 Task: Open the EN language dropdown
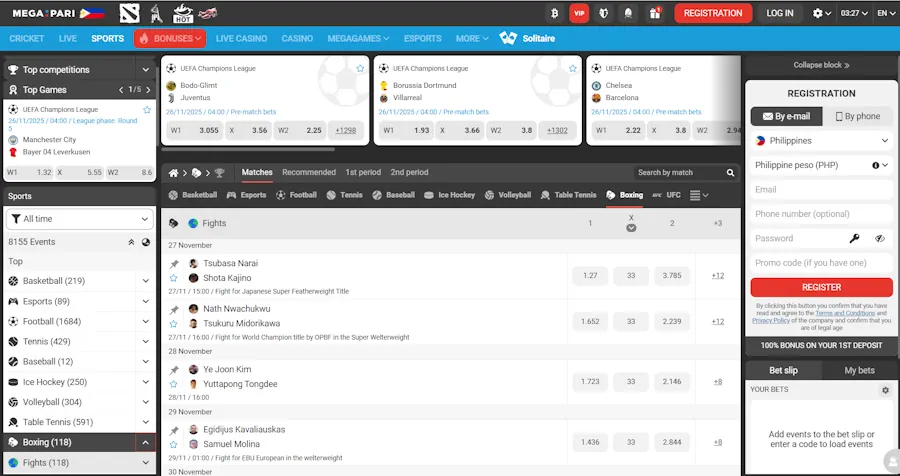[886, 13]
